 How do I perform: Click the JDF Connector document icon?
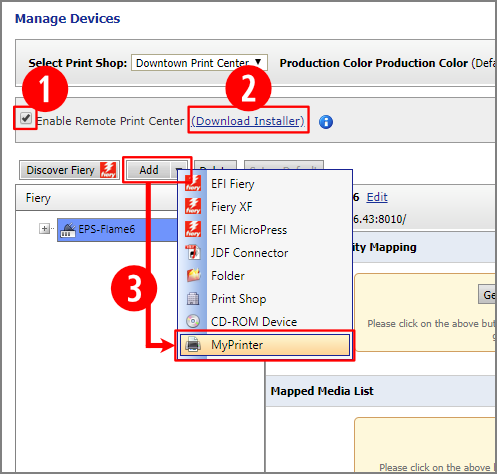point(193,252)
